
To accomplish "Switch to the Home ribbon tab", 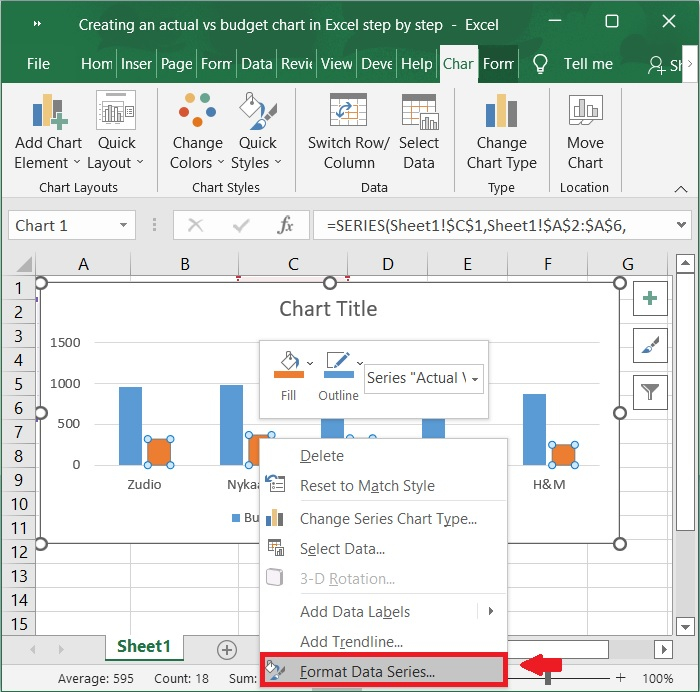I will (96, 64).
